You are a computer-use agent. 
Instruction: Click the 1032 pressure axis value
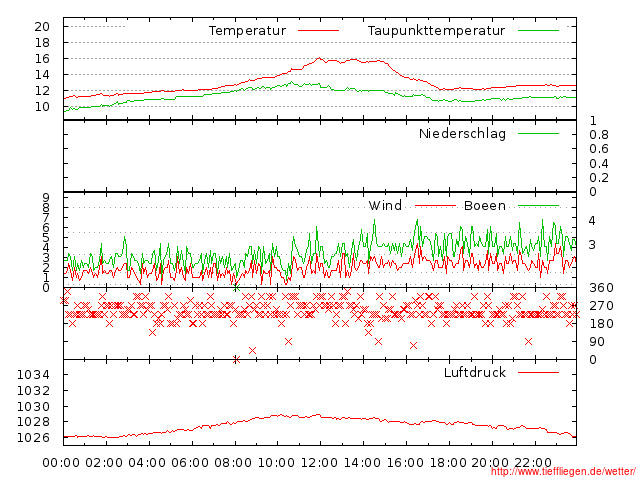pyautogui.click(x=33, y=391)
